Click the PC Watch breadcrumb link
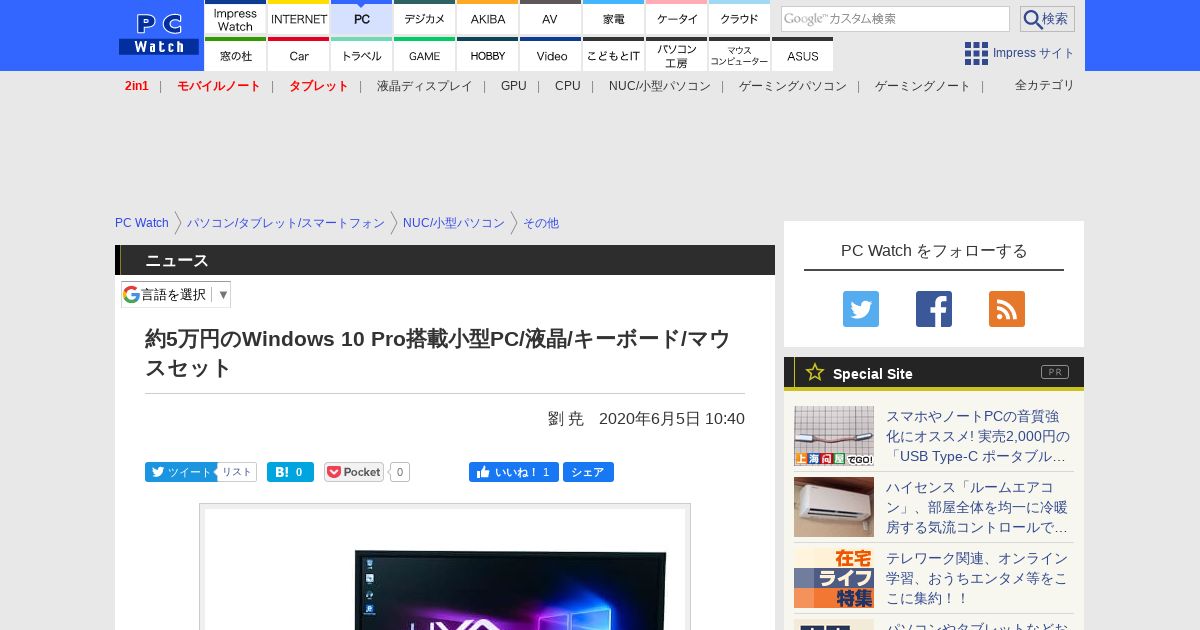Screen dimensions: 1200x630 142,223
